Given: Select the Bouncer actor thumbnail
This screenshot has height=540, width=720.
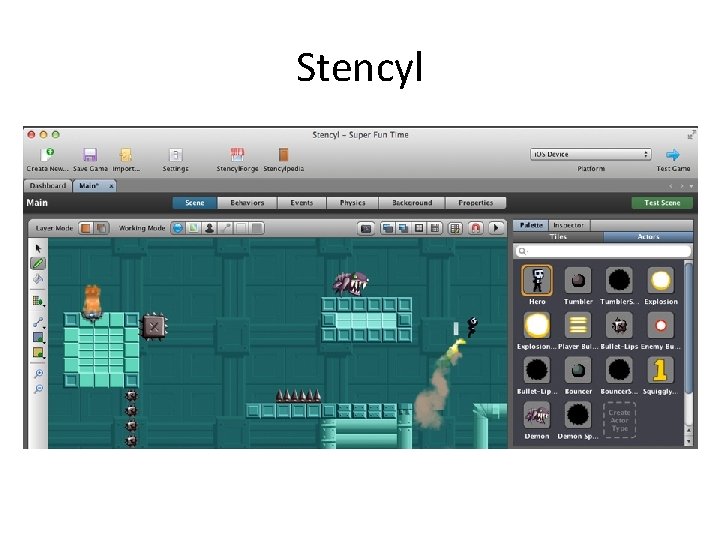Looking at the screenshot, I should pyautogui.click(x=578, y=370).
